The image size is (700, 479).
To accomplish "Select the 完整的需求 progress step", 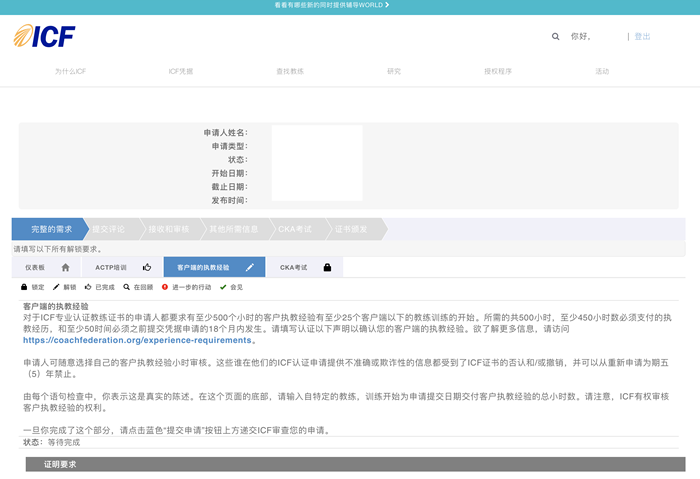I will [x=50, y=229].
